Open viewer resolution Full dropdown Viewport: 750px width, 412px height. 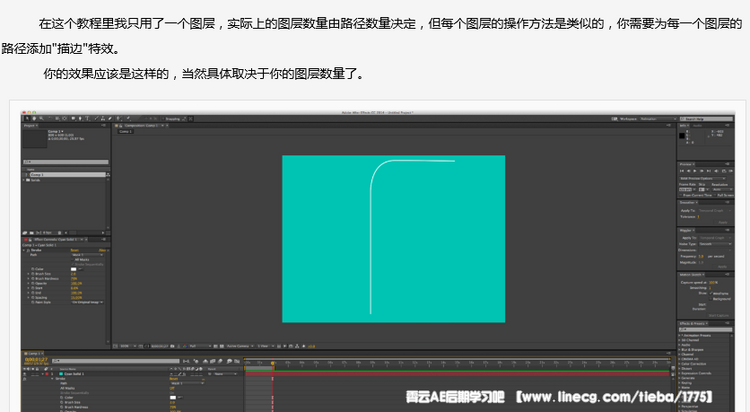[199, 346]
